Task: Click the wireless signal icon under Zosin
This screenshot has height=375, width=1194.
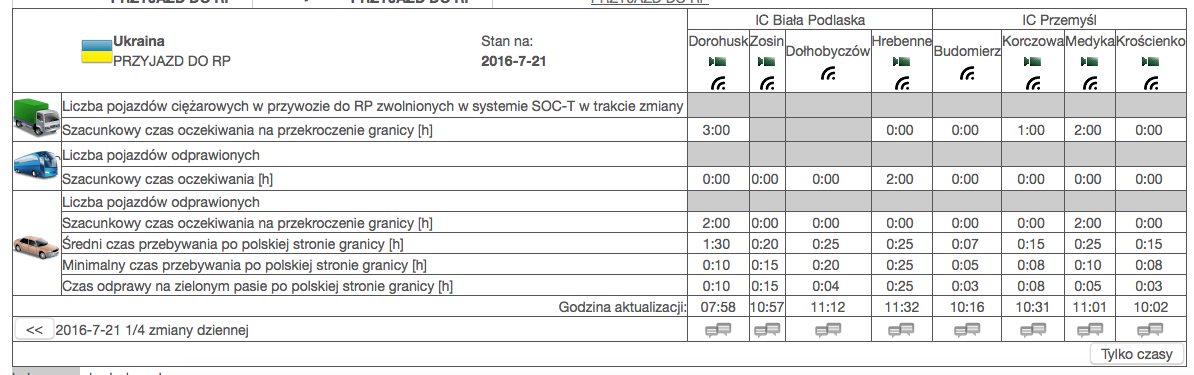Action: 767,83
